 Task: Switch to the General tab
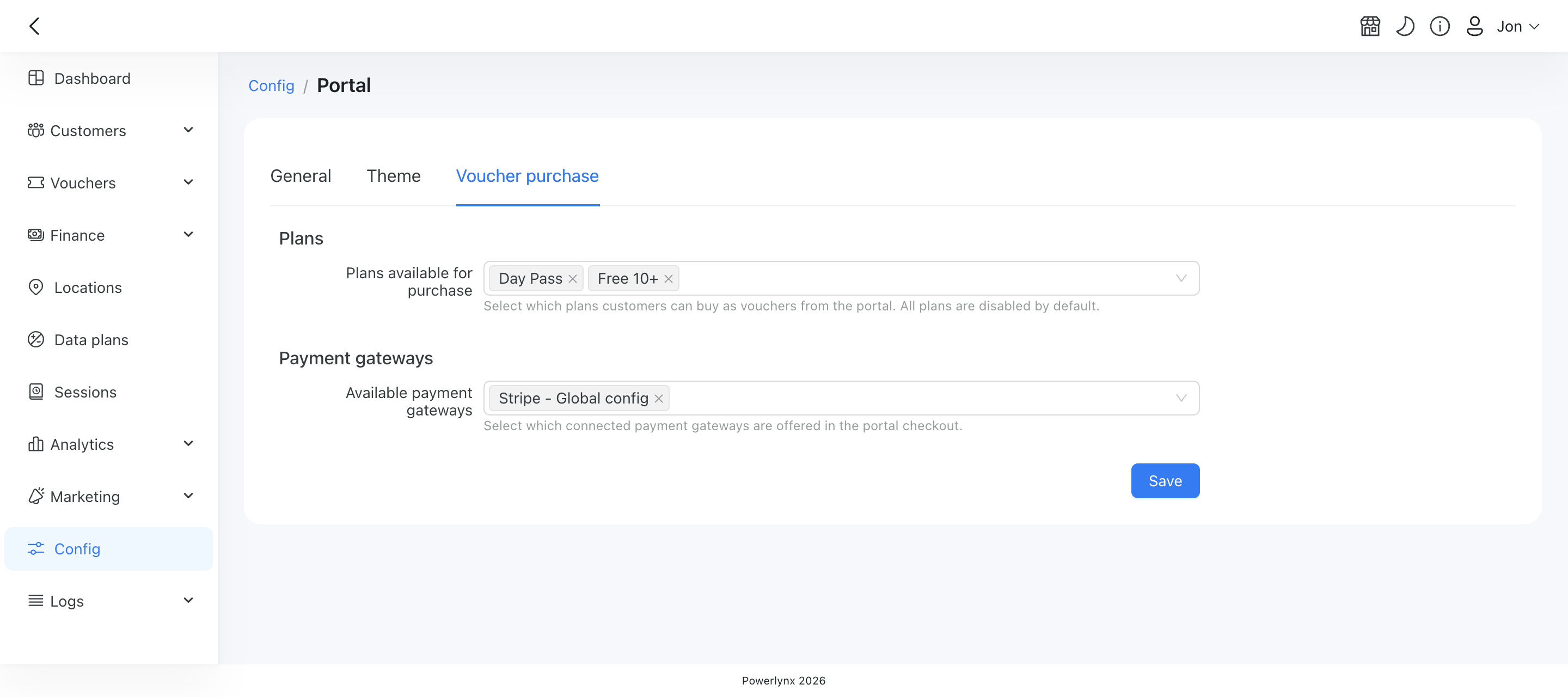301,176
